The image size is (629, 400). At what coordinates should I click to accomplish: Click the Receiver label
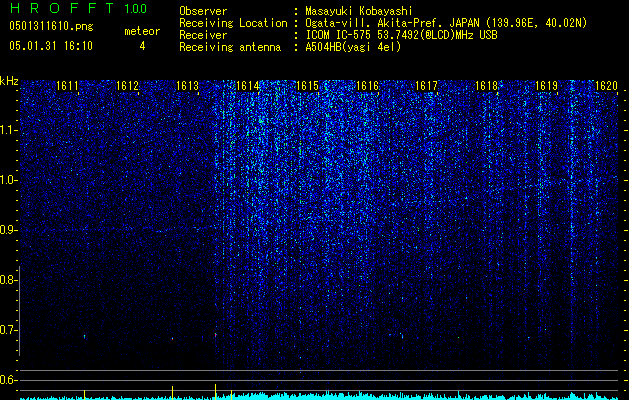coord(203,35)
